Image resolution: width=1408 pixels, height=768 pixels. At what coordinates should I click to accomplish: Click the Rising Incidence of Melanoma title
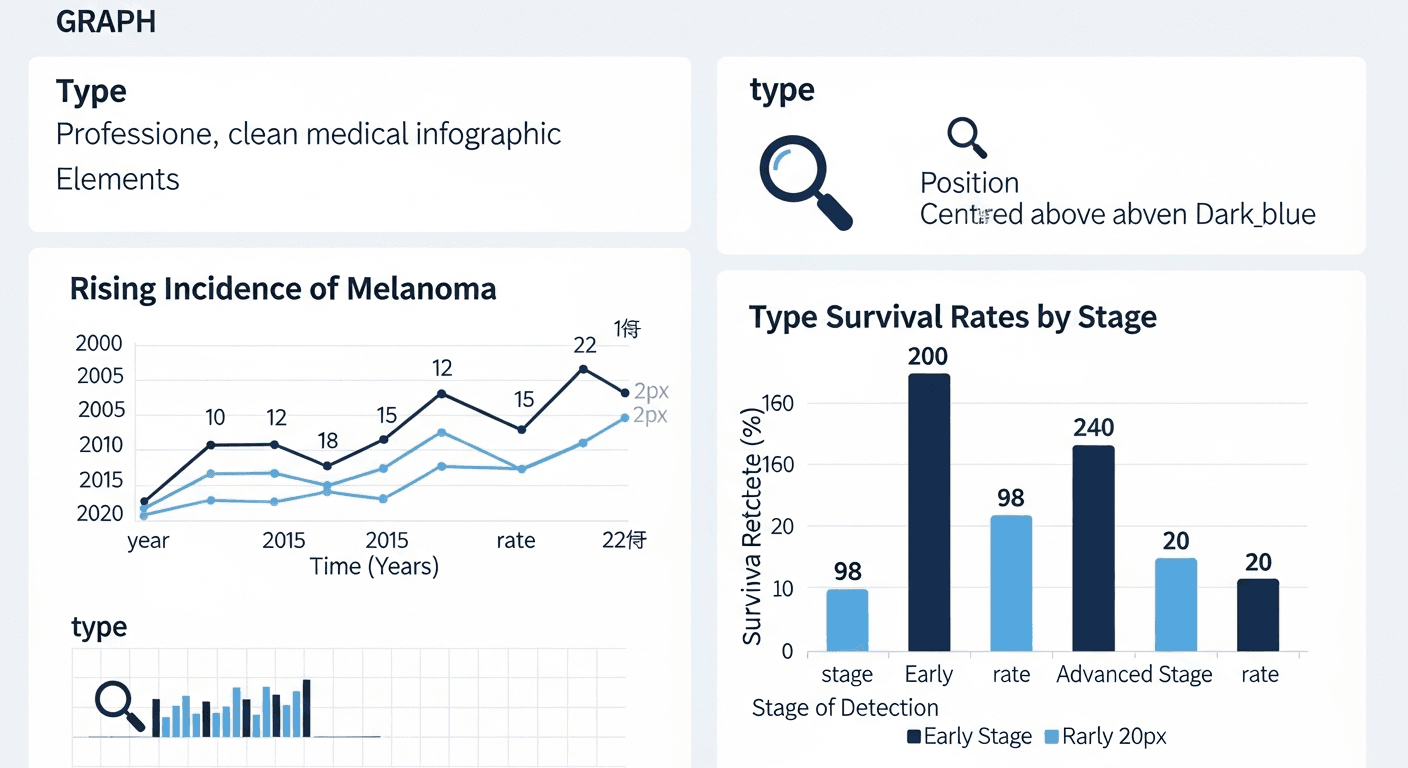point(283,289)
